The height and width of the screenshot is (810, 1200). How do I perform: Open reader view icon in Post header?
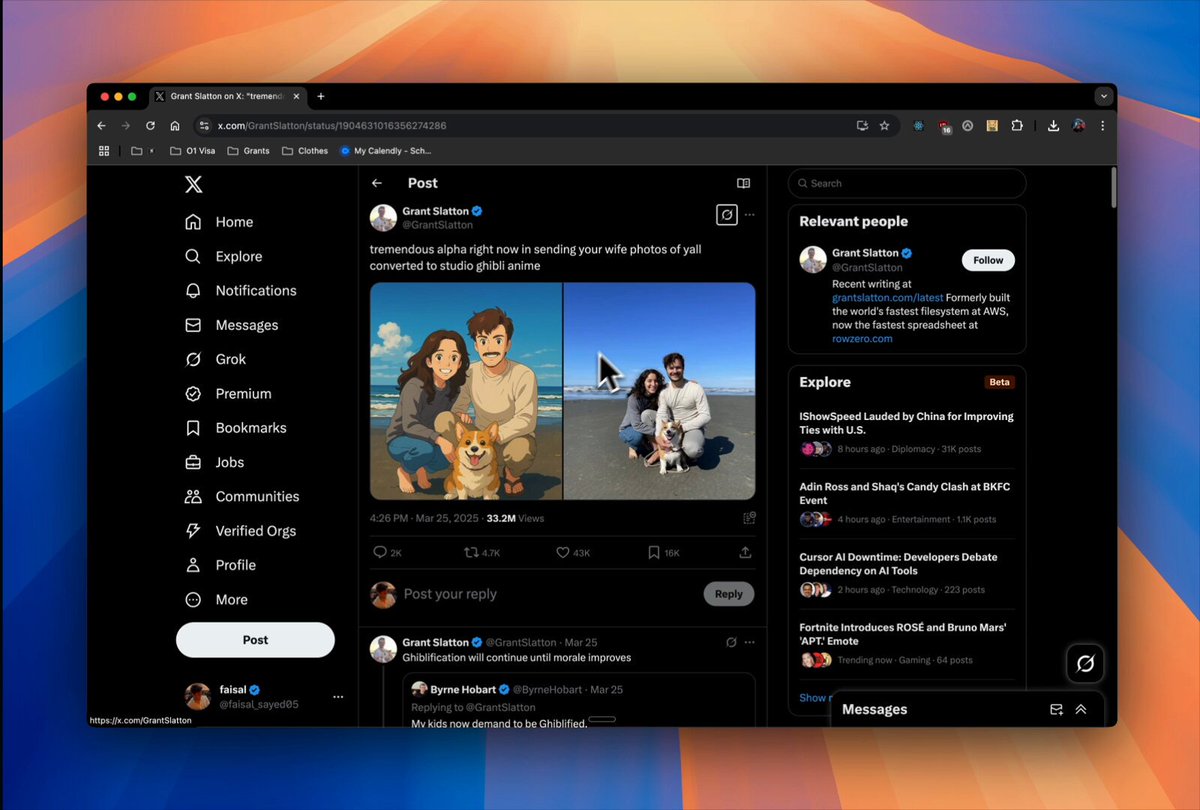[743, 183]
